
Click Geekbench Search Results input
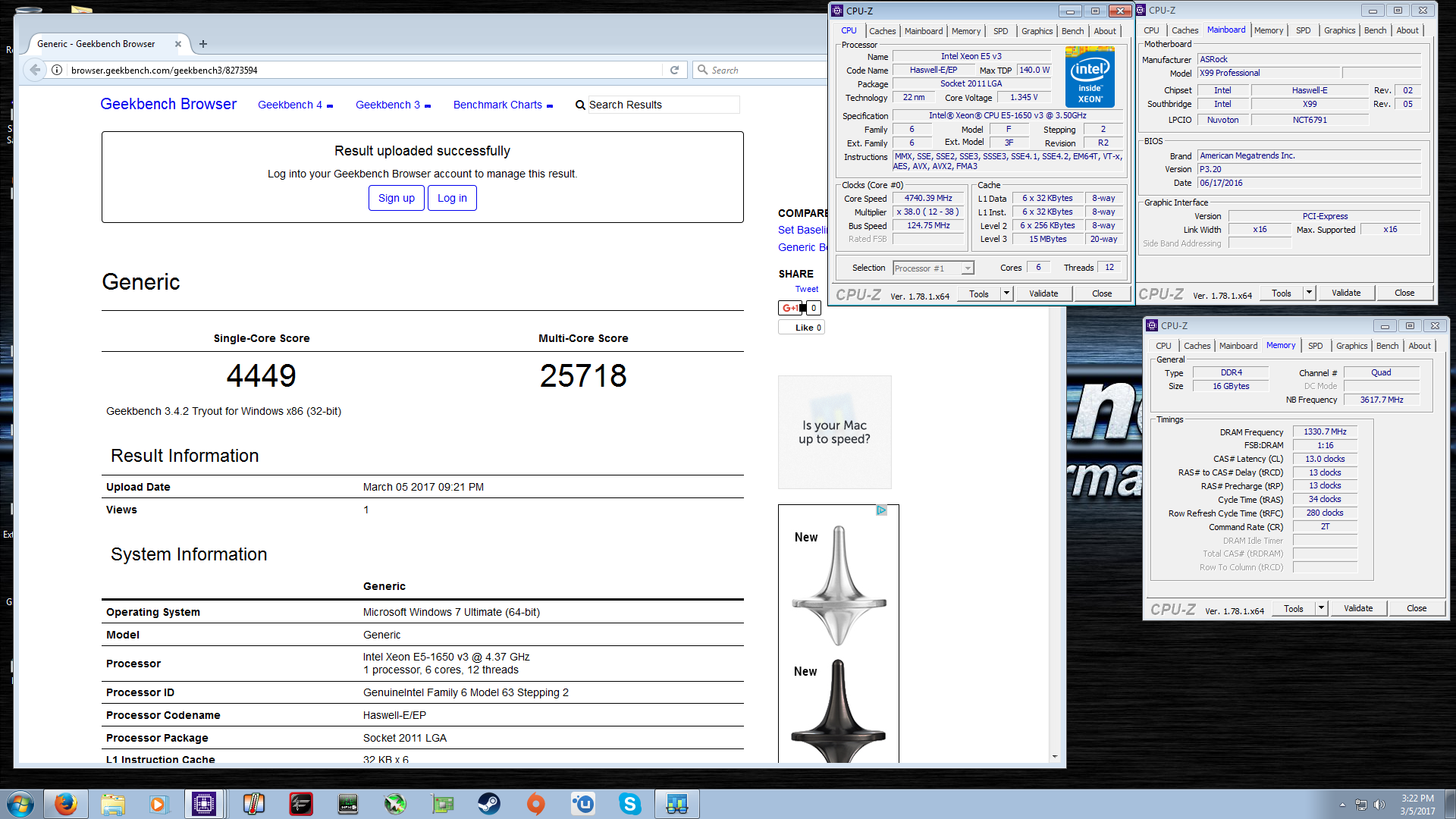[663, 105]
